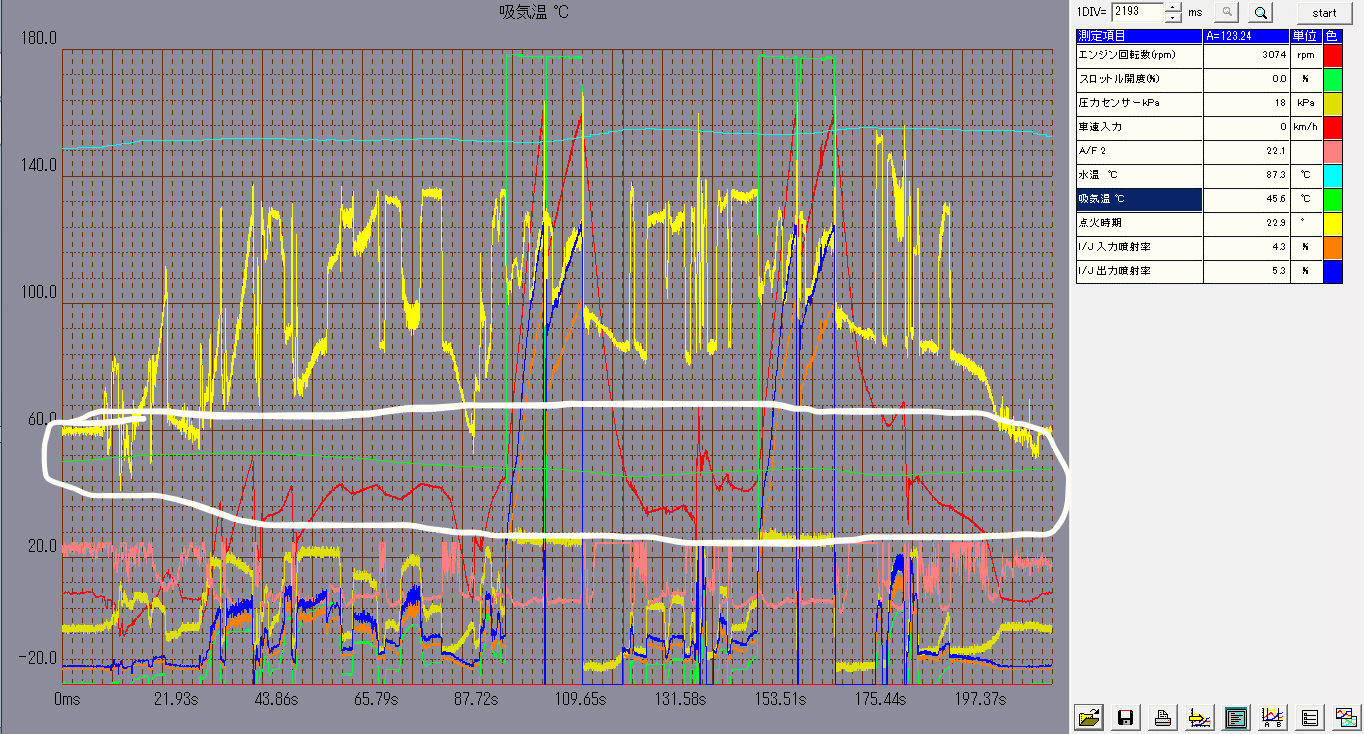1364x734 pixels.
Task: Decrease 1DIV value with down arrow
Action: [x=1174, y=17]
